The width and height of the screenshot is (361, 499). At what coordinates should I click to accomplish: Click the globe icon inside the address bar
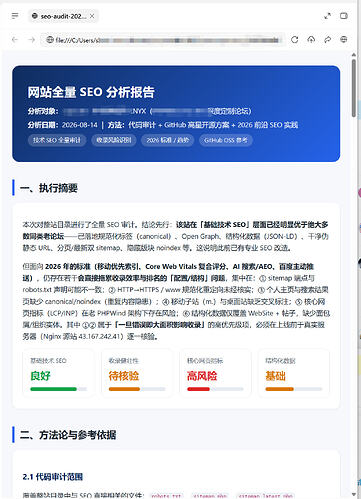pos(50,40)
